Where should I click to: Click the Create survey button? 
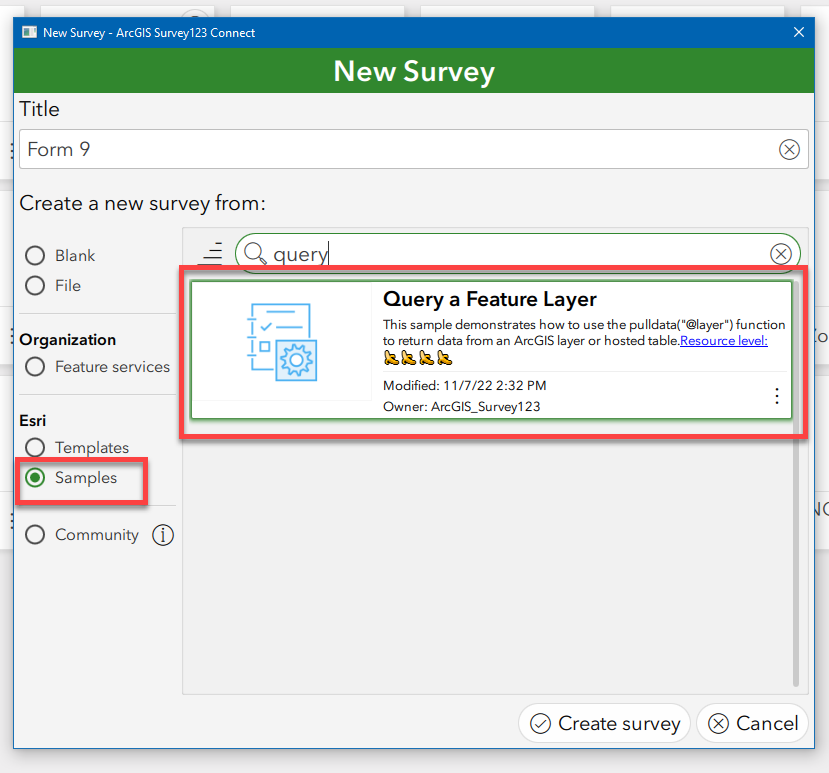coord(604,723)
